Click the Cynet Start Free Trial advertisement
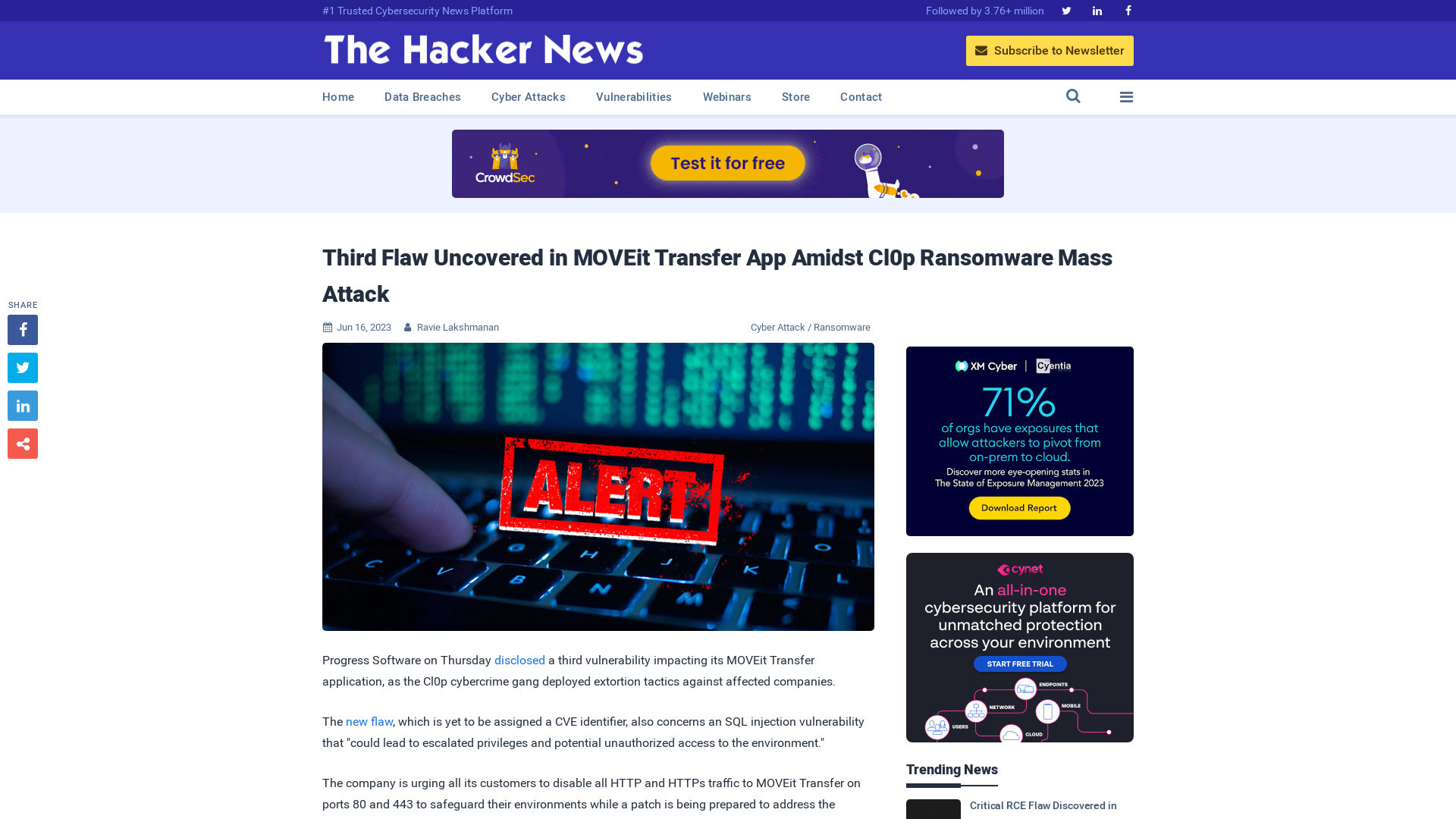Screen dimensions: 1456x819 coord(1020,664)
